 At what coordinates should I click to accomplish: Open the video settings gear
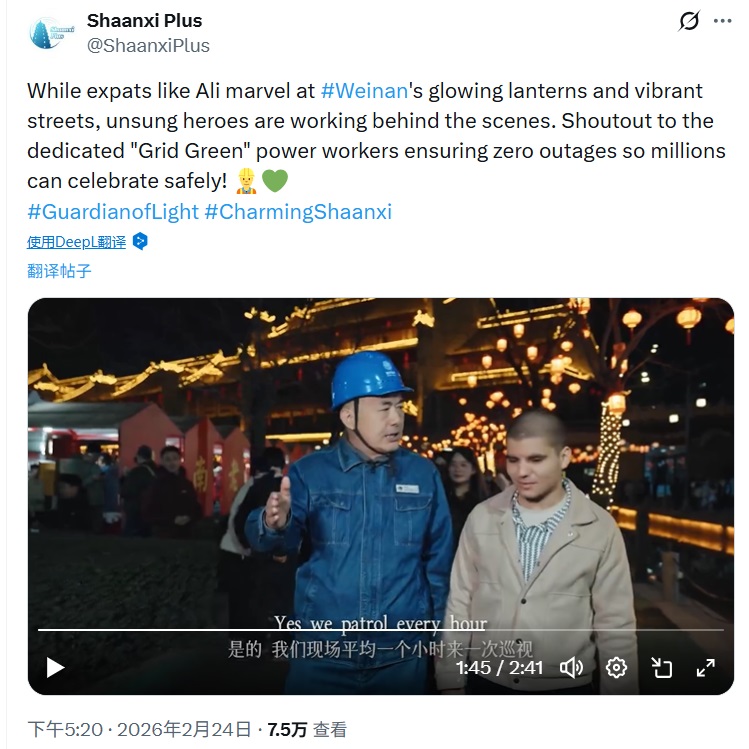(x=617, y=667)
